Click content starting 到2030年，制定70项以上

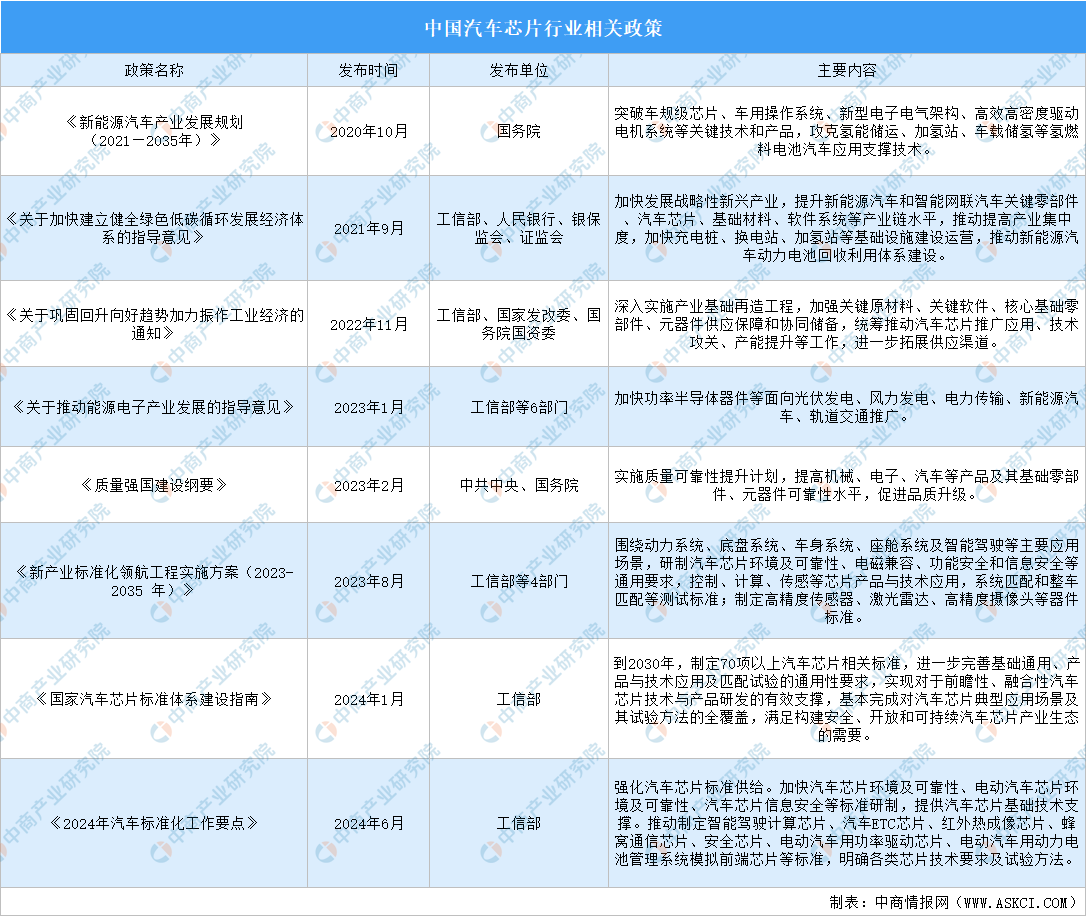click(846, 699)
